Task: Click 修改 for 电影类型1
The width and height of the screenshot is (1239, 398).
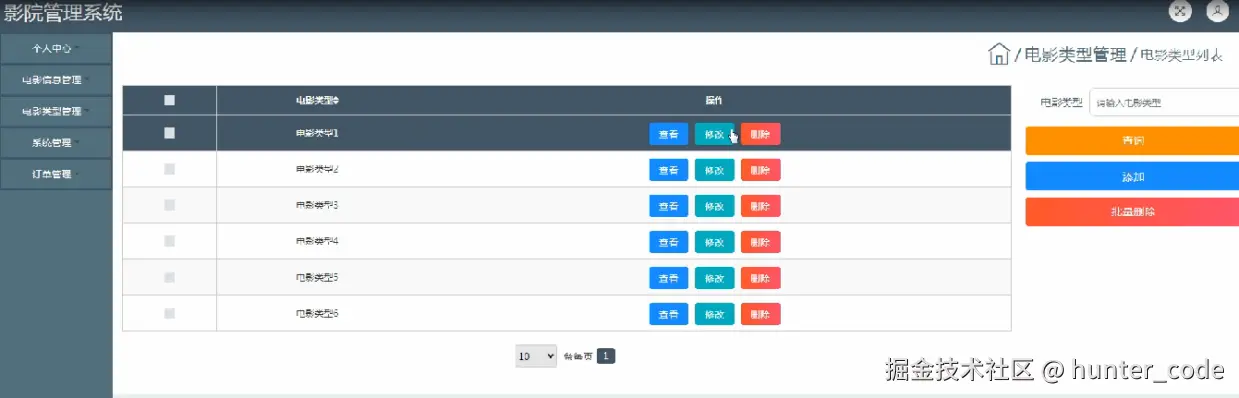Action: (714, 134)
